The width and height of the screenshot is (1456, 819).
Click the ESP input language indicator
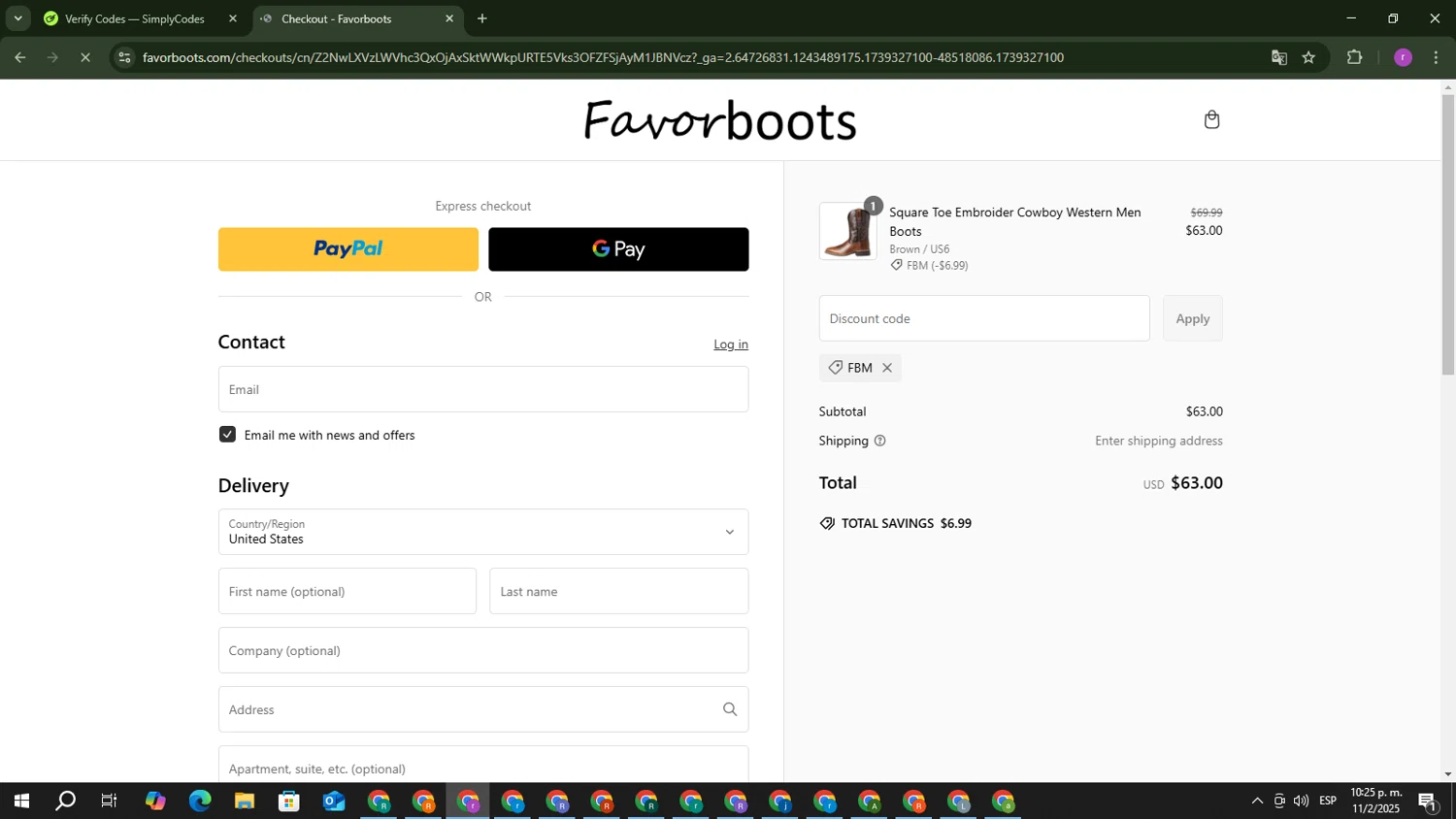(1328, 801)
